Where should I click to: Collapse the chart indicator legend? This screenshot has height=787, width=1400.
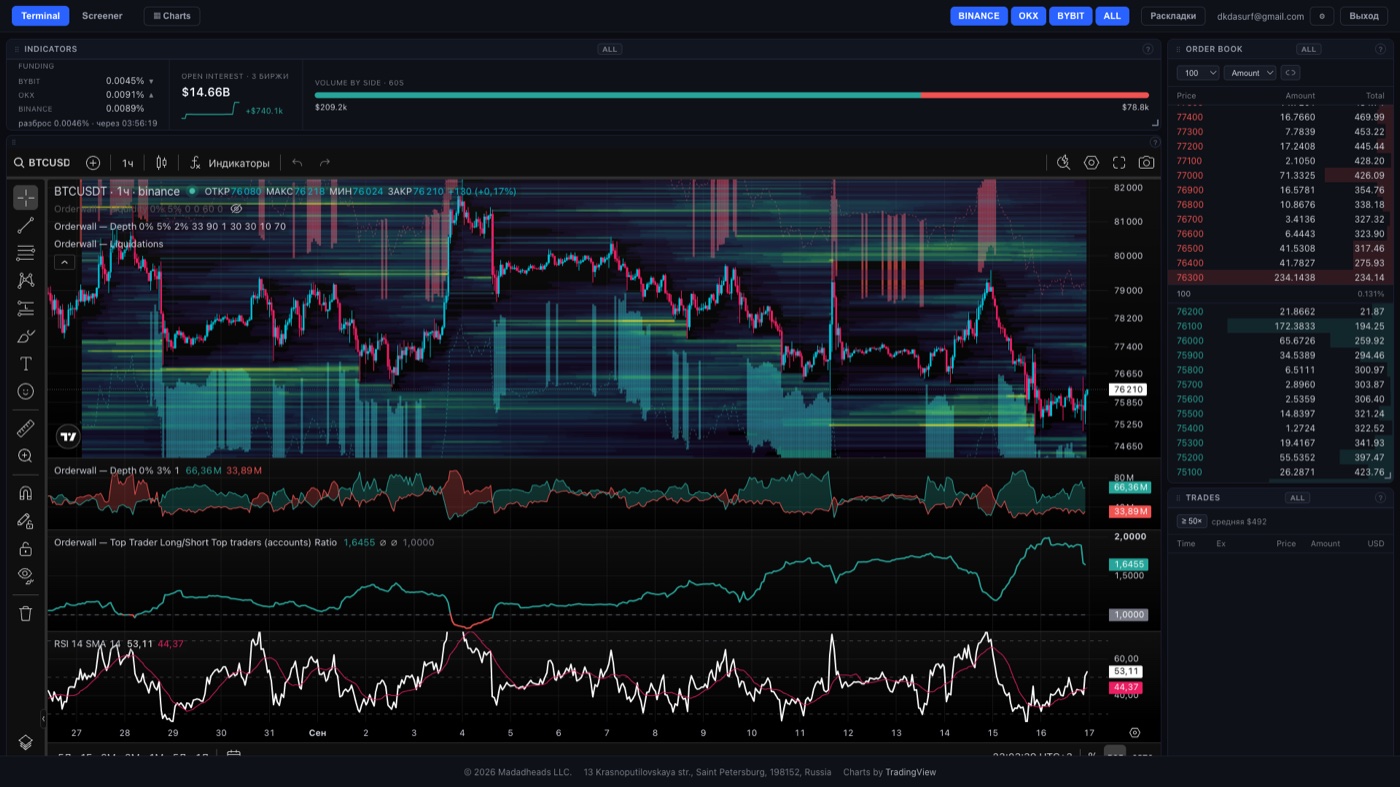click(64, 262)
